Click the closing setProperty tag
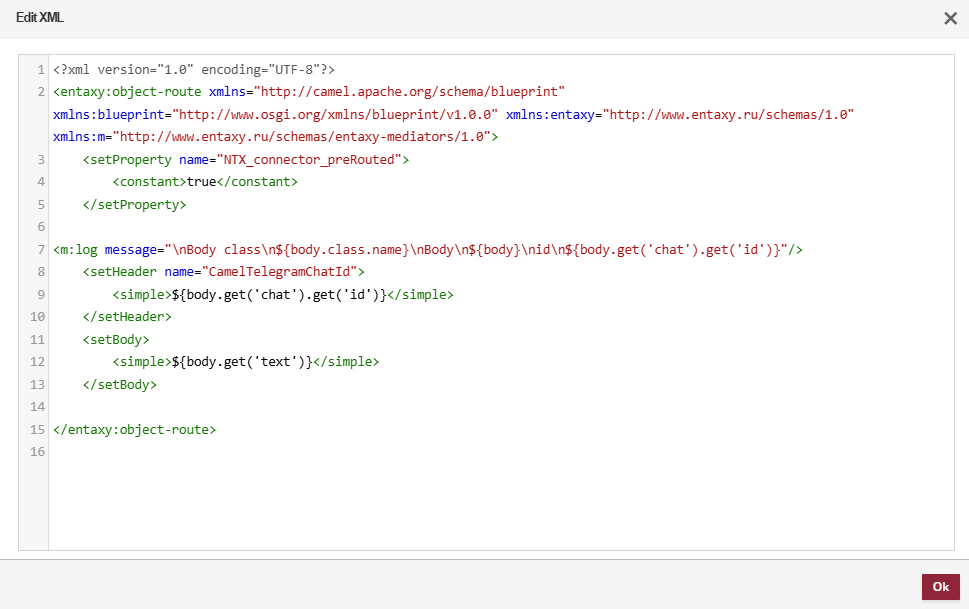The image size is (969, 609). point(134,204)
